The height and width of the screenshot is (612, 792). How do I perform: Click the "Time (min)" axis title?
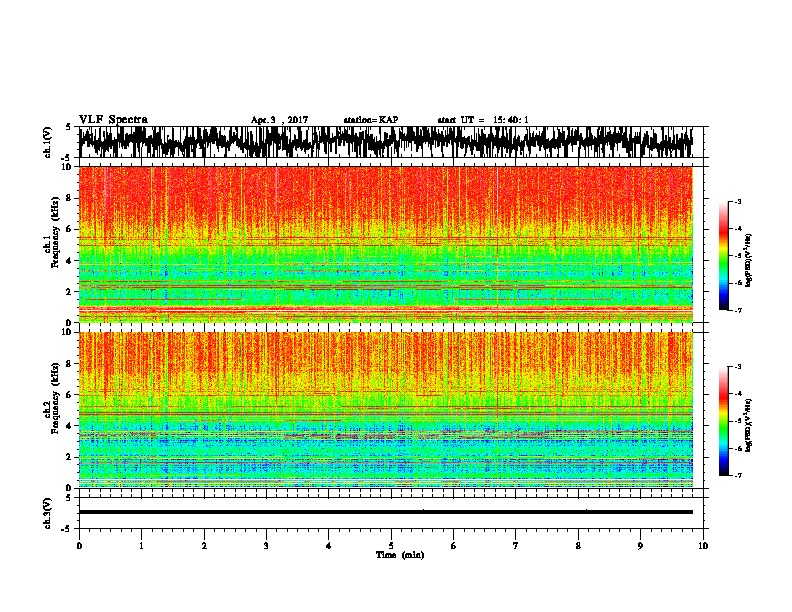[x=400, y=555]
